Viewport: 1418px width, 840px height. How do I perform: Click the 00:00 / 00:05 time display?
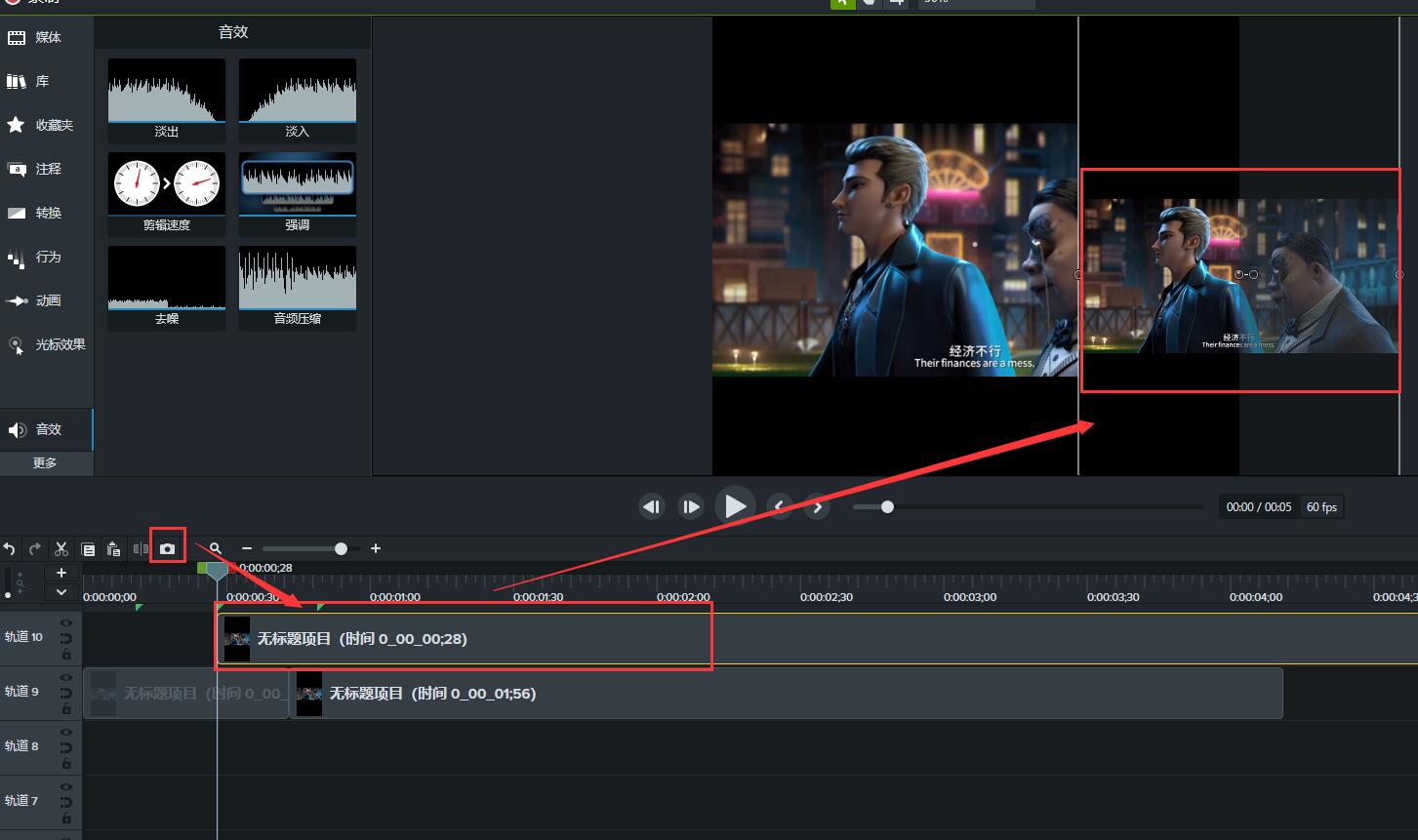1259,507
